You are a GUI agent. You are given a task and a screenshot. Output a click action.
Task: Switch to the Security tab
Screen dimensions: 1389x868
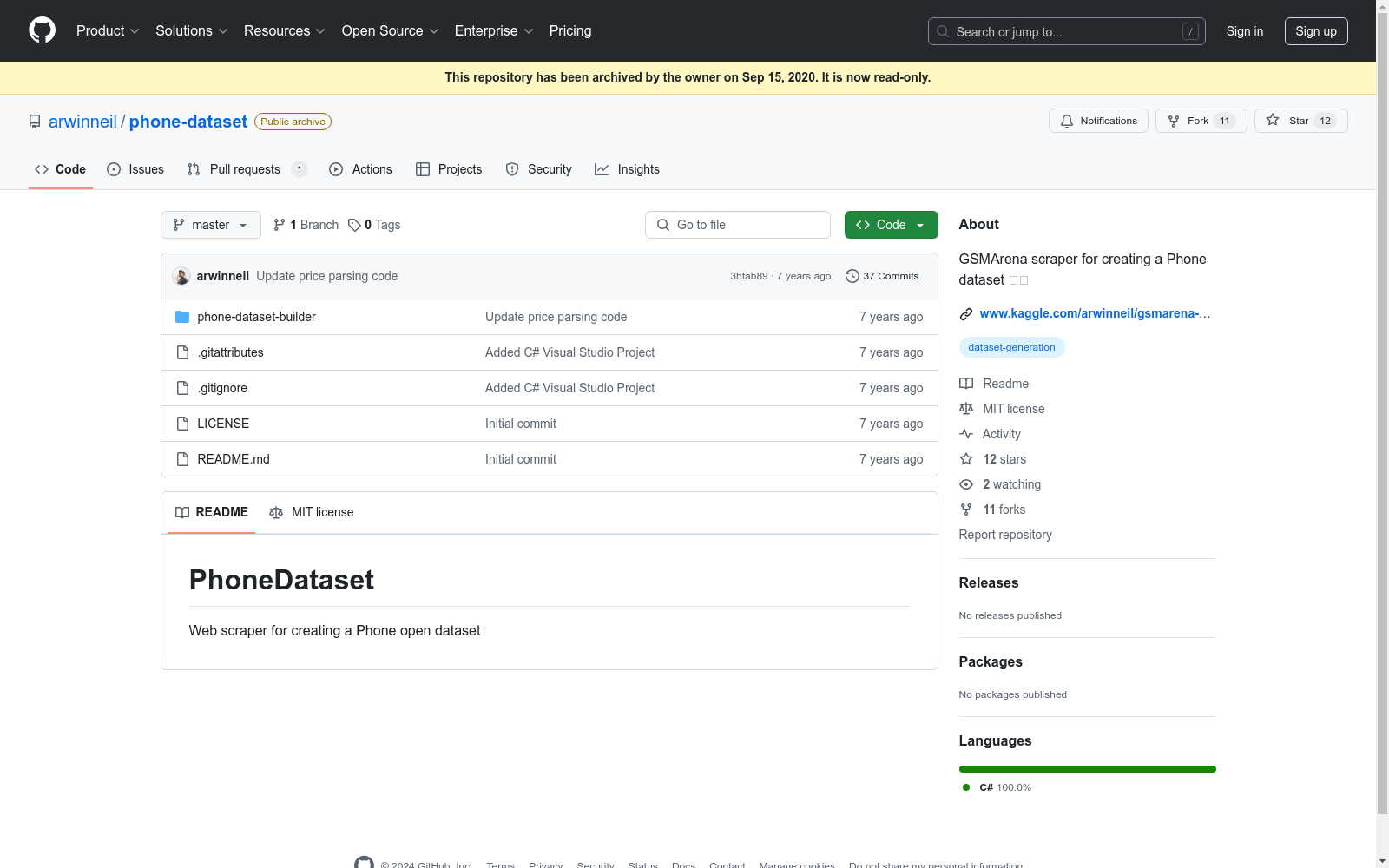(x=539, y=169)
